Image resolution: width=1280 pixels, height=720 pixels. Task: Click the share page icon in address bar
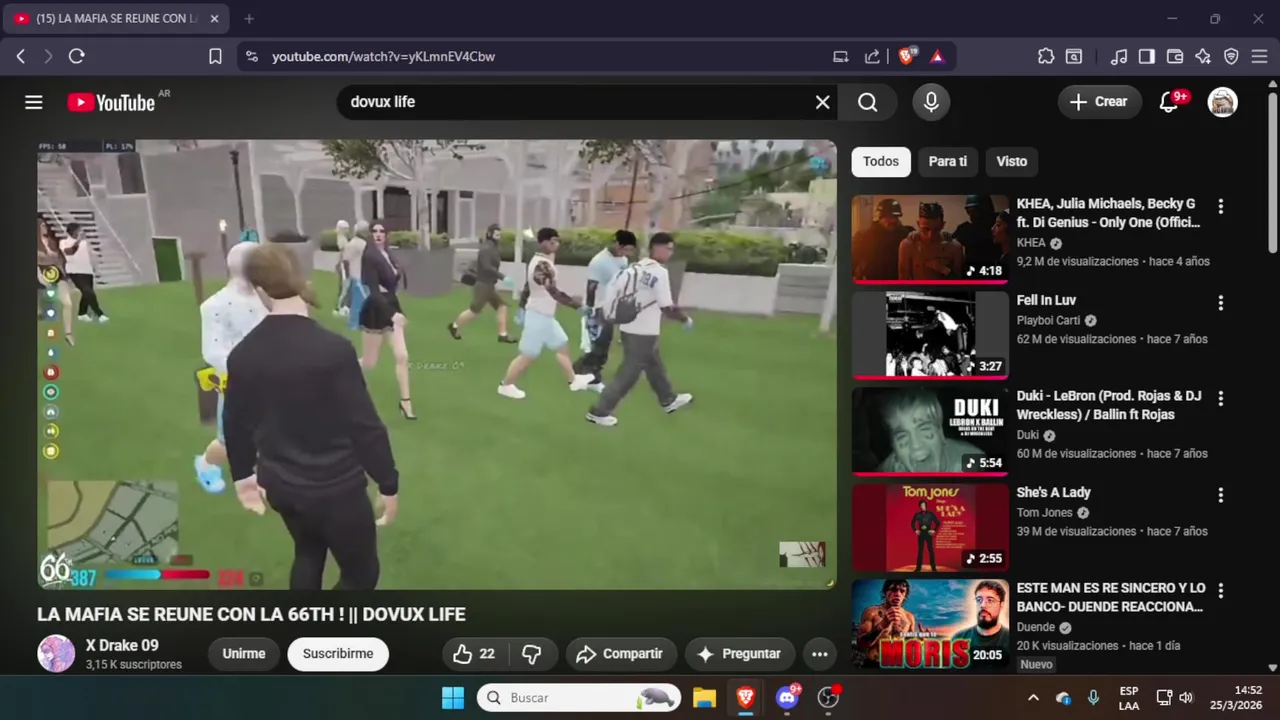(x=872, y=56)
